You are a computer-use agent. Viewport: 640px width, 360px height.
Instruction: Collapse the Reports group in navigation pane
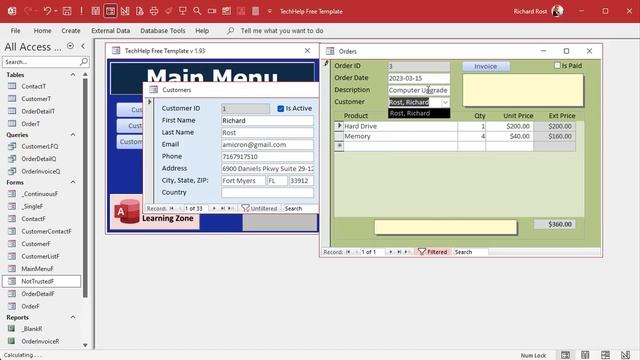(x=73, y=317)
